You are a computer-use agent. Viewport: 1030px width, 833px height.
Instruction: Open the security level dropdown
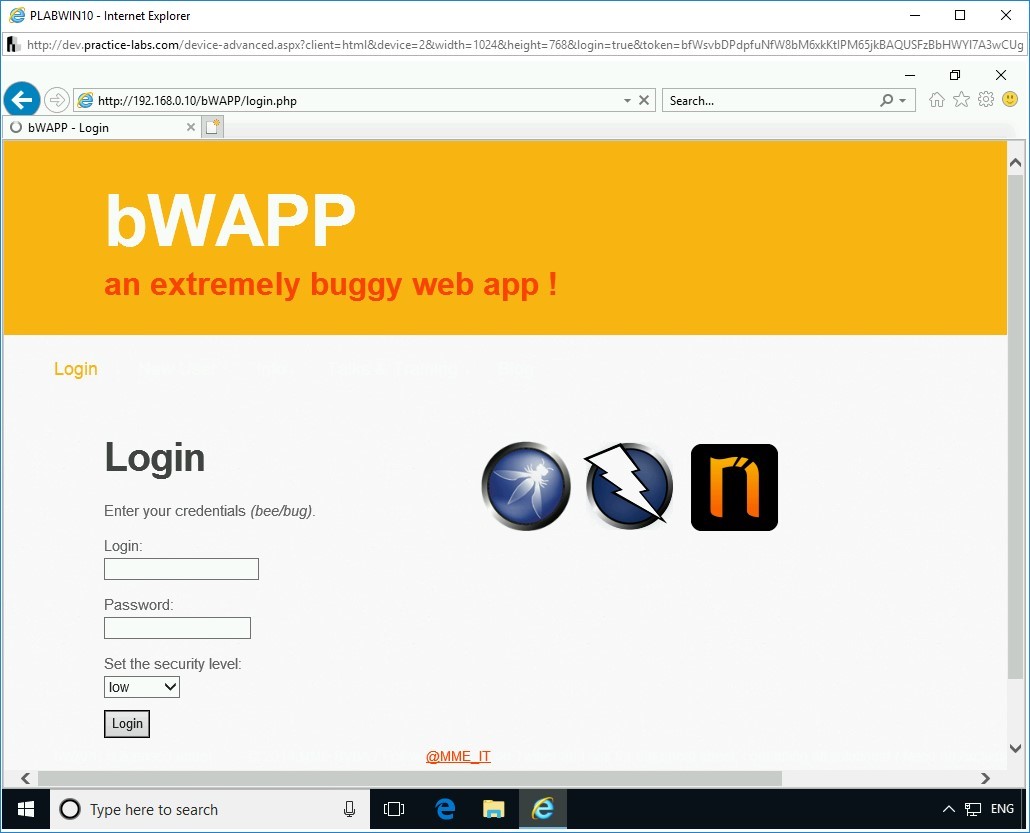(x=141, y=687)
